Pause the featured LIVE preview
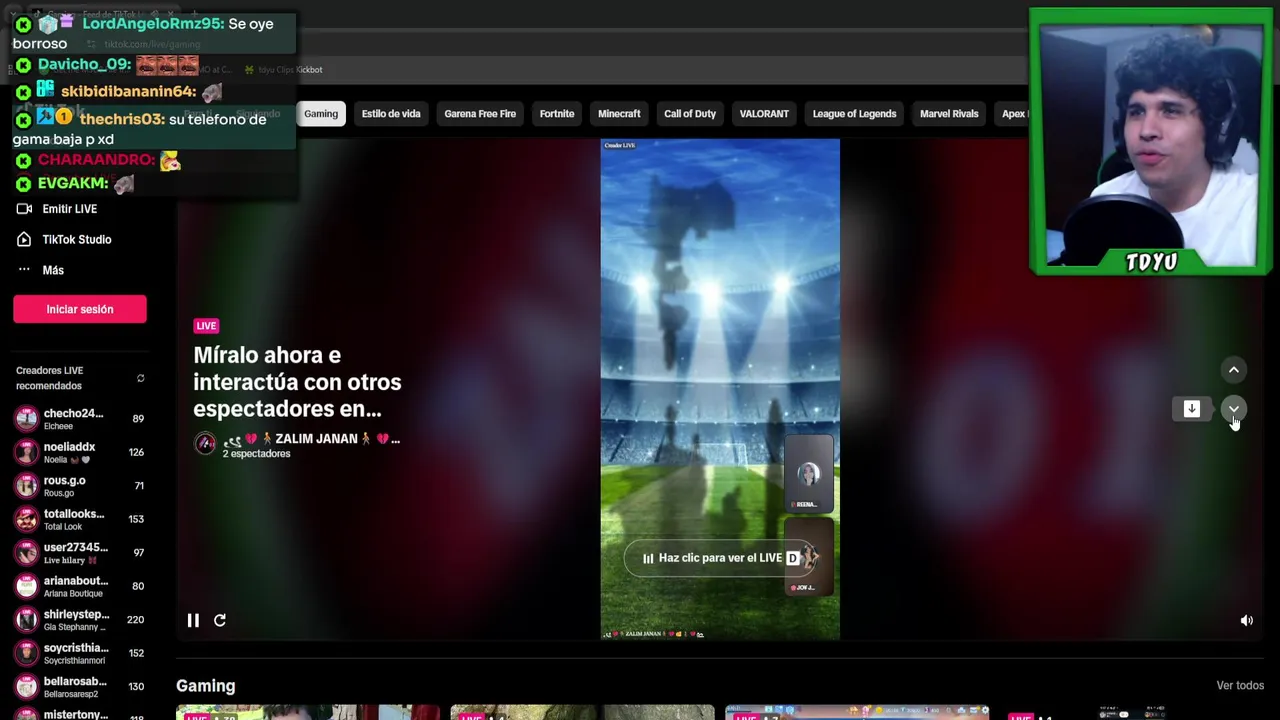 pos(193,620)
